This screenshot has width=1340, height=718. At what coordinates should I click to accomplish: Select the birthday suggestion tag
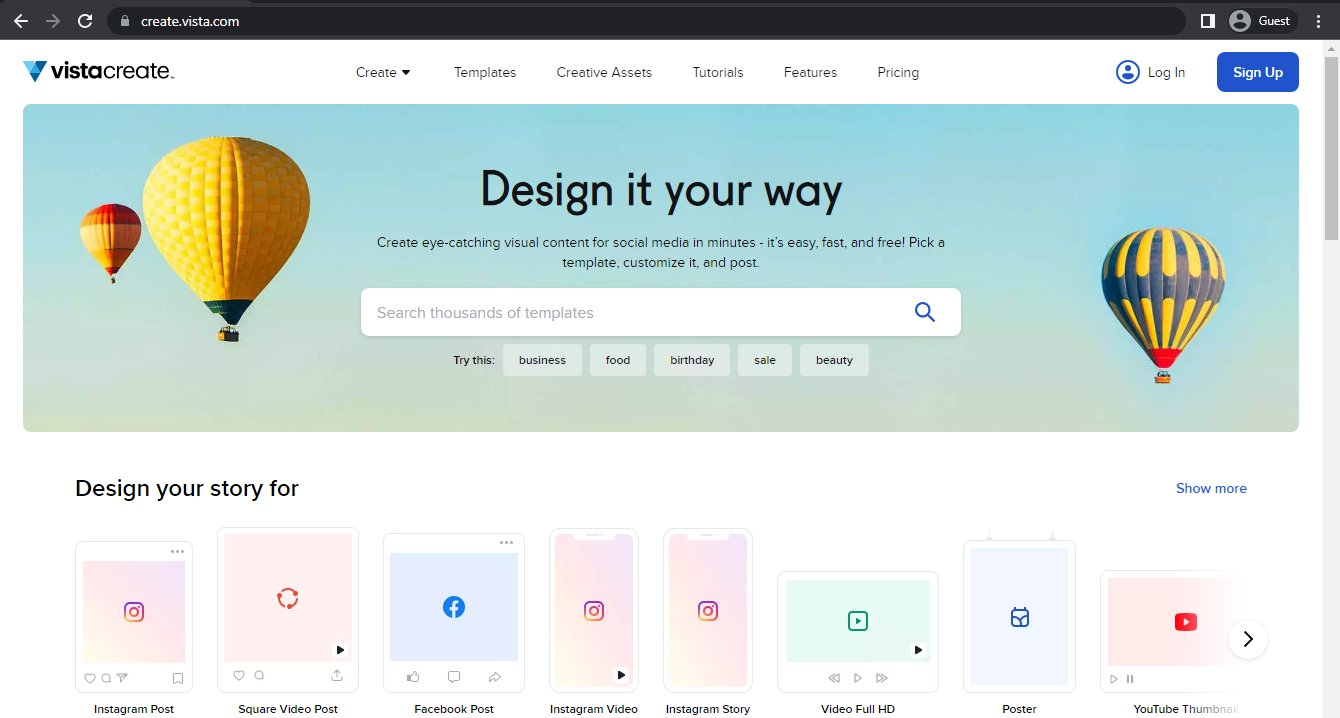[x=692, y=360]
